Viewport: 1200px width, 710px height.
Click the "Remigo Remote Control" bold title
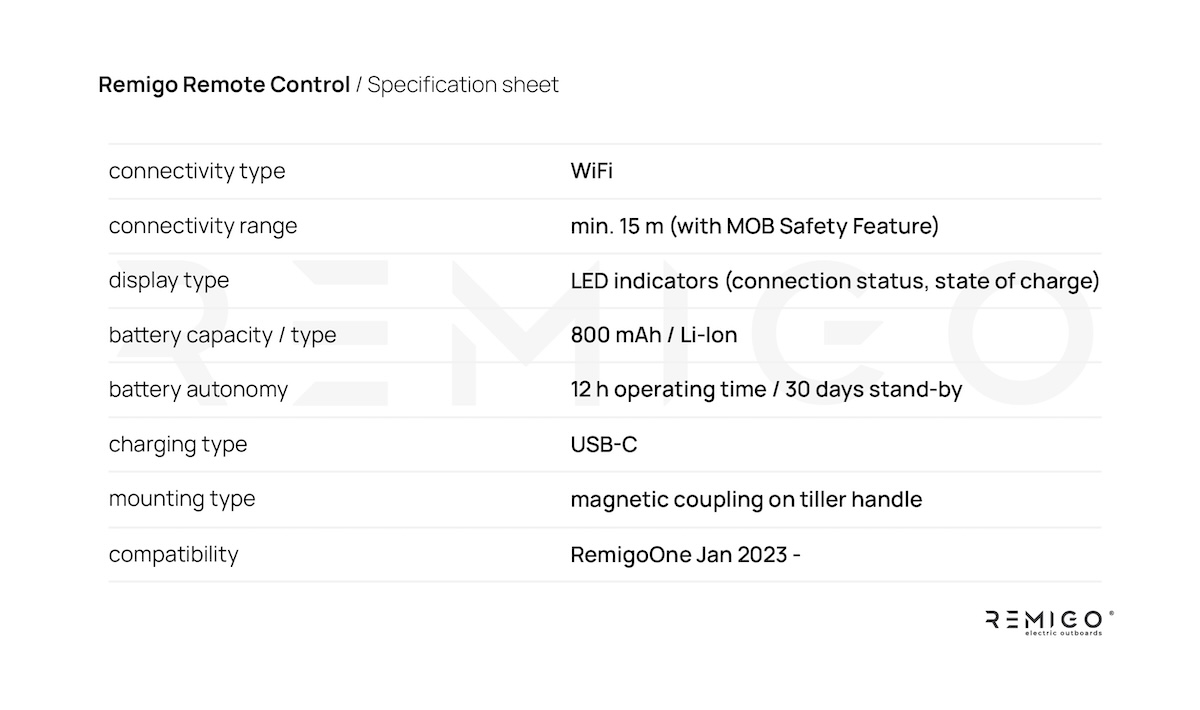(224, 85)
